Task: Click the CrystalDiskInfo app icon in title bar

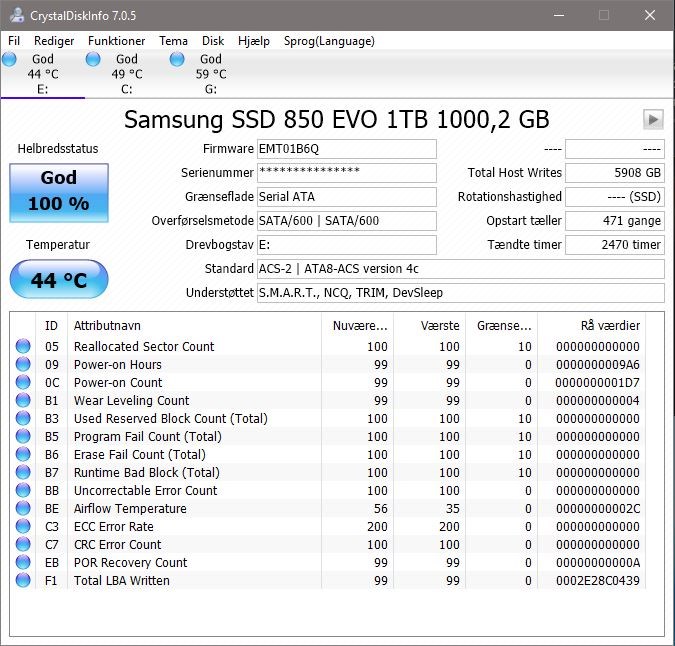Action: point(17,15)
